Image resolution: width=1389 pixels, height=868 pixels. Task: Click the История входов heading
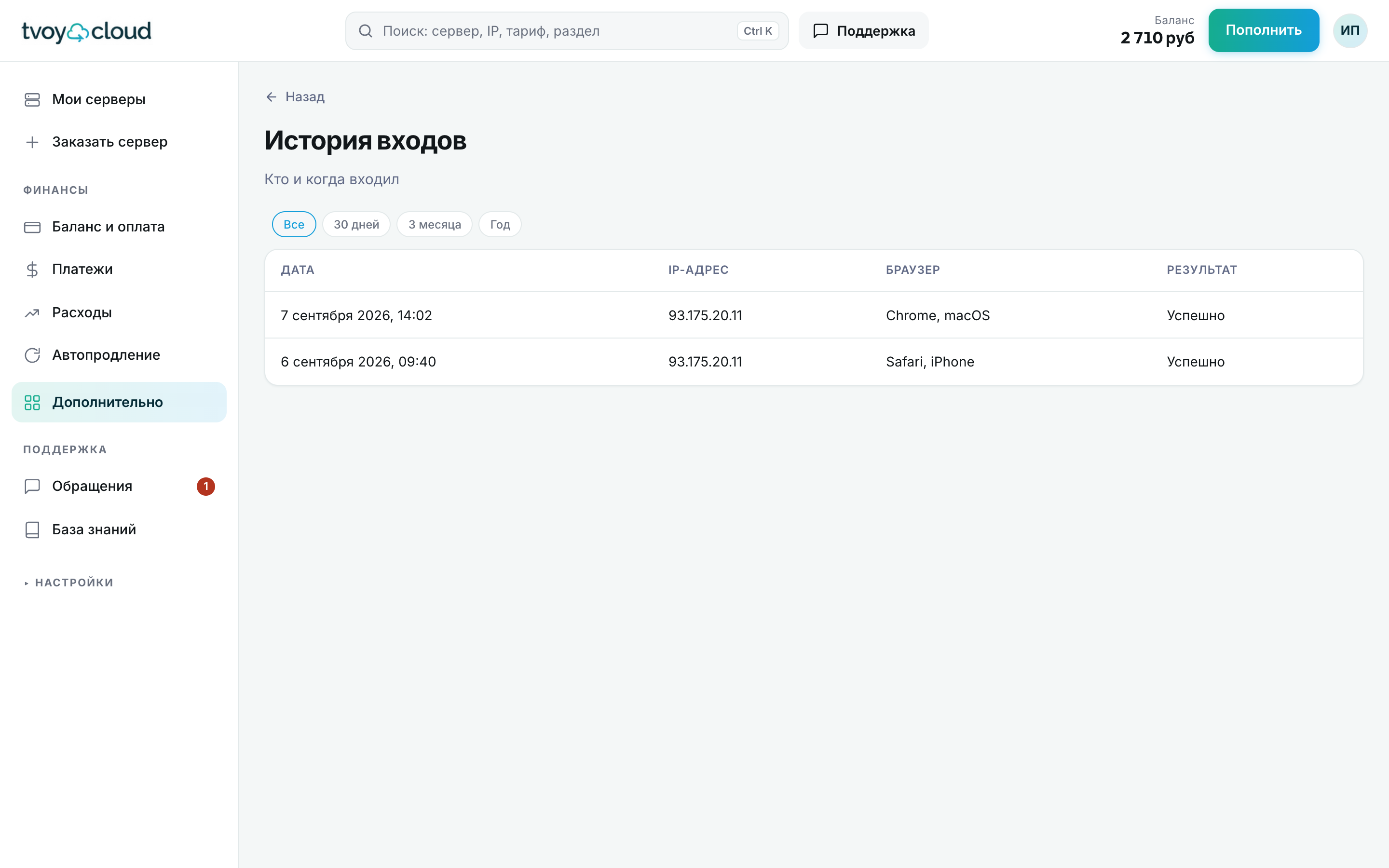365,141
